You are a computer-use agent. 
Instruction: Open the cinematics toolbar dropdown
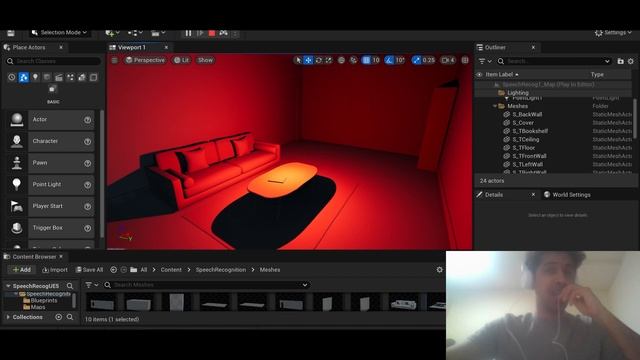[x=158, y=33]
